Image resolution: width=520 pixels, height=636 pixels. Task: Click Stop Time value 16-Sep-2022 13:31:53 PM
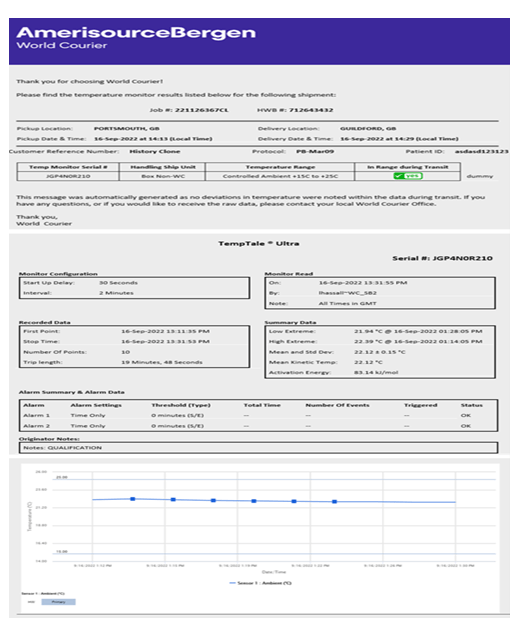[x=165, y=342]
